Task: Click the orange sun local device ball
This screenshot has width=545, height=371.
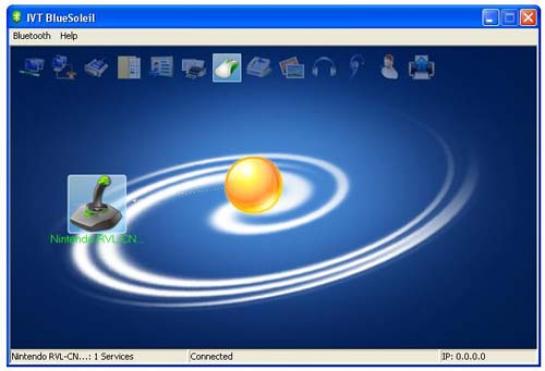Action: 253,185
